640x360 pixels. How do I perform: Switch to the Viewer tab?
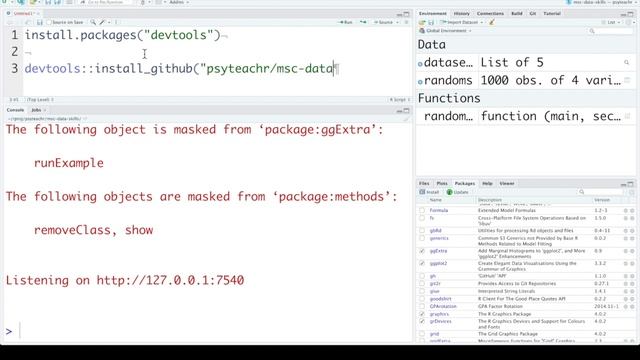507,184
